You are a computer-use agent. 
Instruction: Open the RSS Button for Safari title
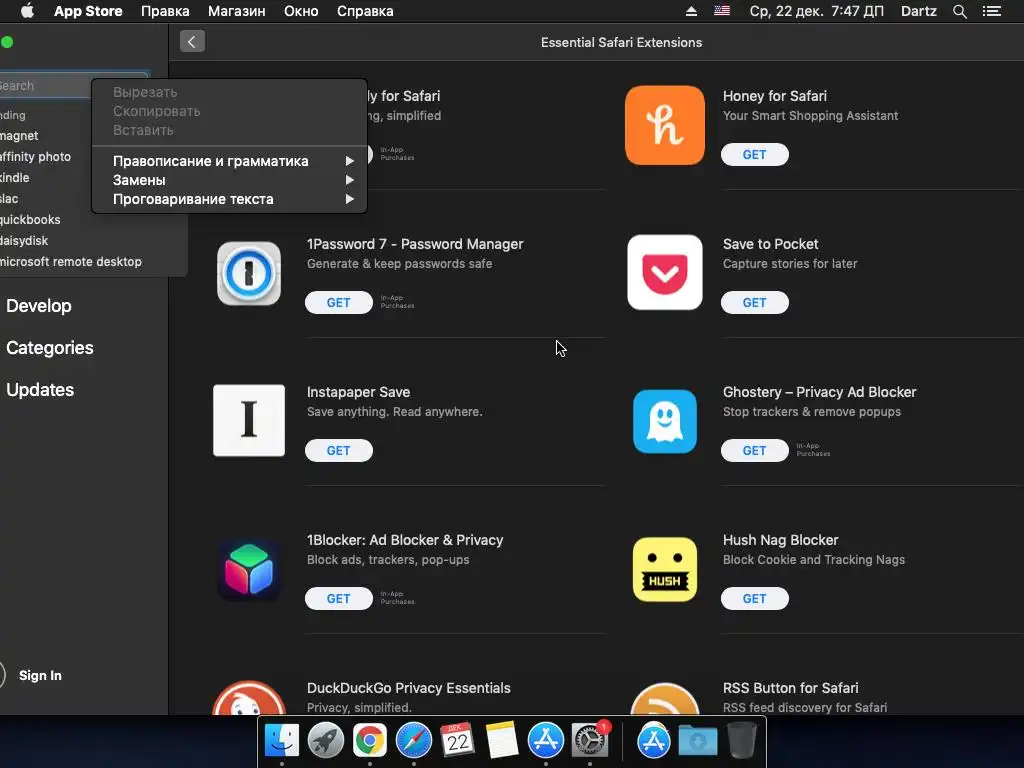(790, 688)
